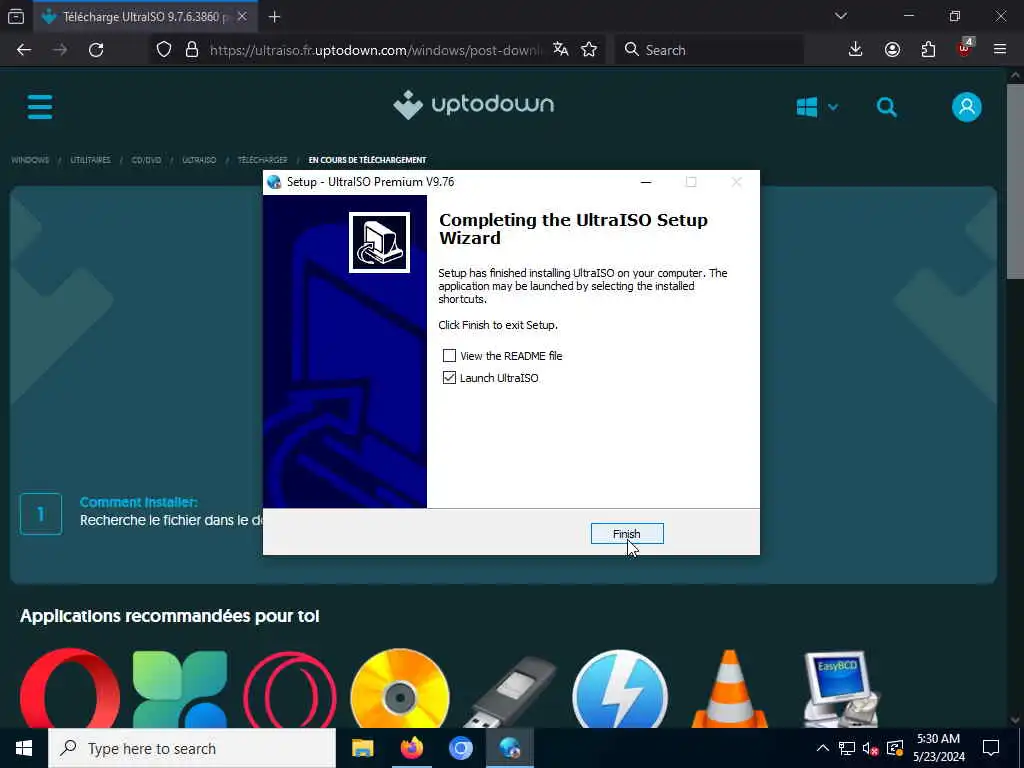1024x768 pixels.
Task: Open the EasyBCD recommended app
Action: (x=840, y=688)
